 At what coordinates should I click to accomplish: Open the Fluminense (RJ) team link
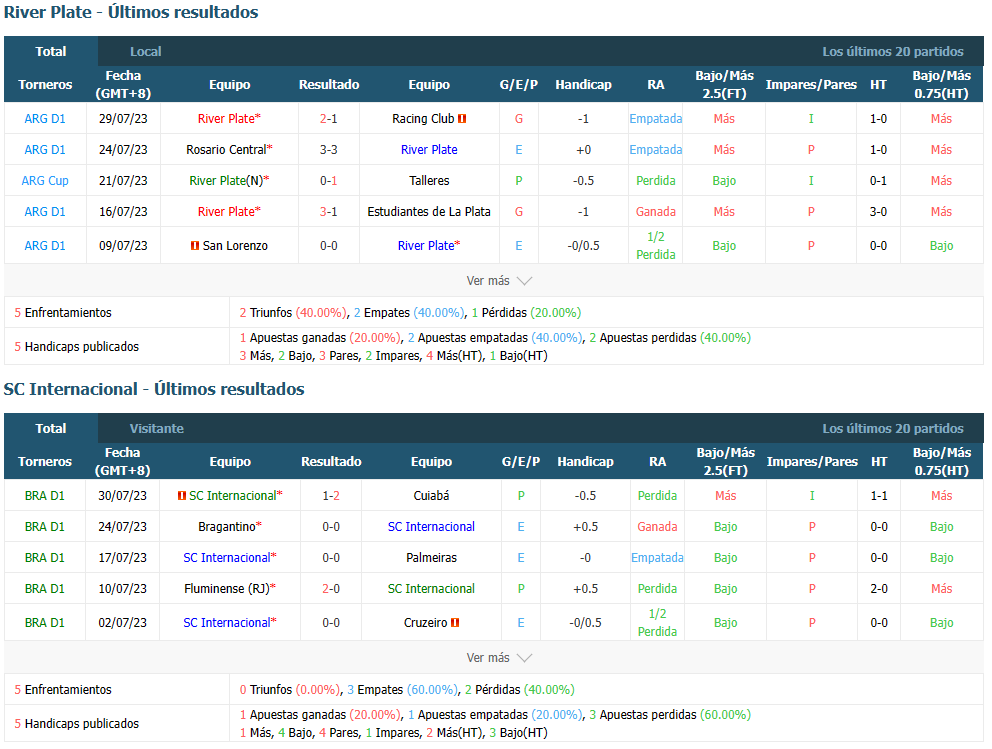[x=227, y=589]
